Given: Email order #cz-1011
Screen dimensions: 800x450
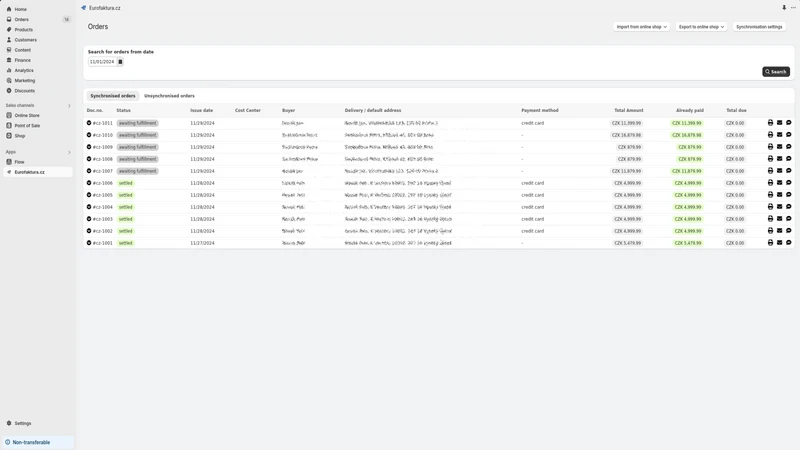Looking at the screenshot, I should pyautogui.click(x=780, y=122).
